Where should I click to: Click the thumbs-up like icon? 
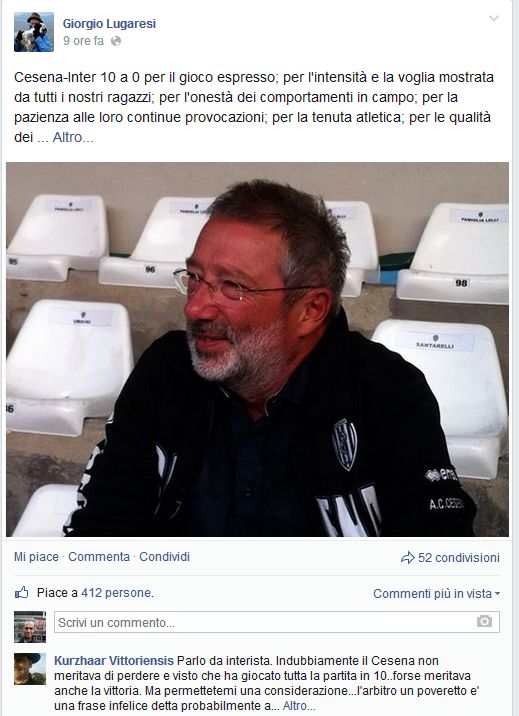point(21,593)
